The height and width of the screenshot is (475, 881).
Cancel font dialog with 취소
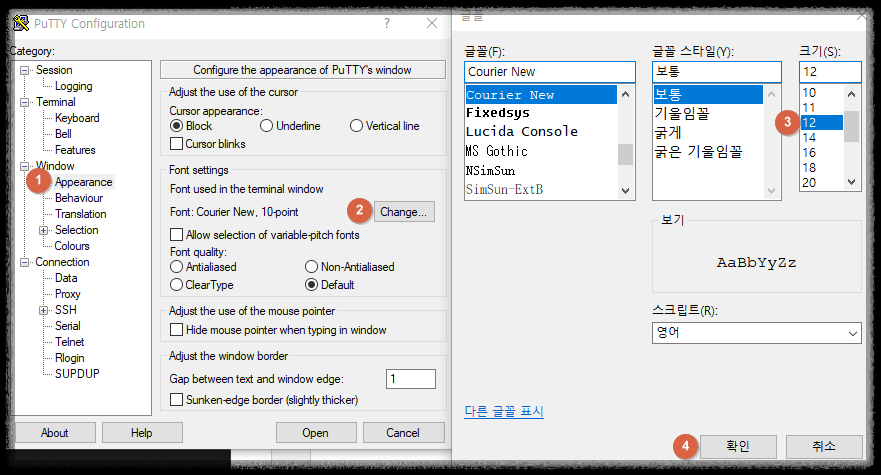(824, 446)
